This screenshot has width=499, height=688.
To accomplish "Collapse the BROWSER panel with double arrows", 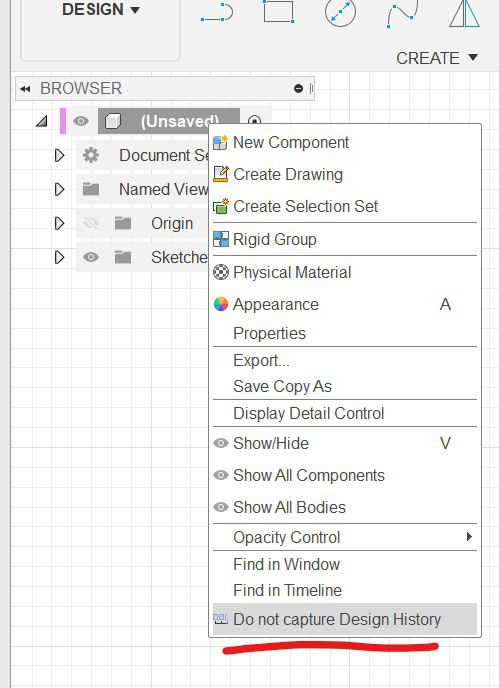I will (25, 89).
